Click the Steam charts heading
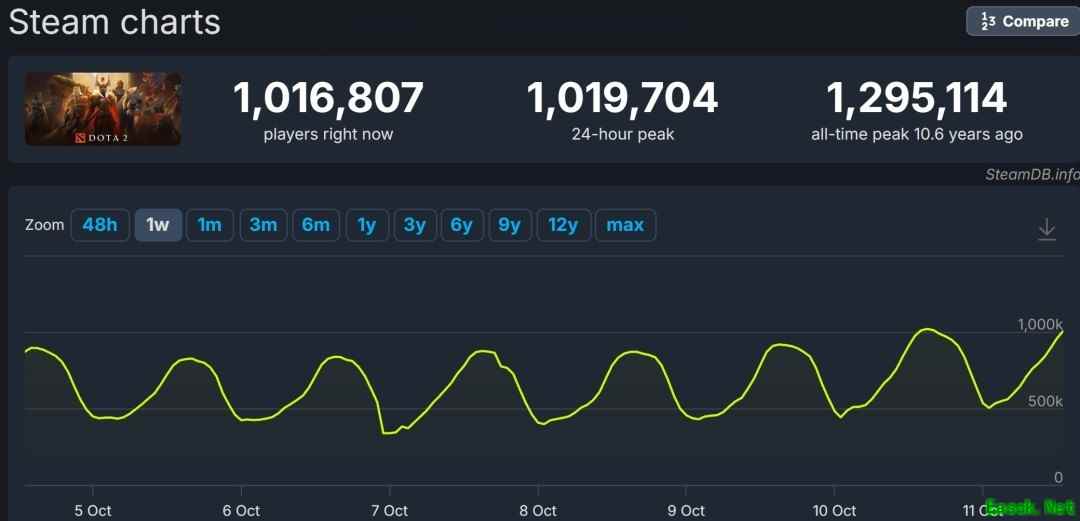1080x521 pixels. point(114,21)
